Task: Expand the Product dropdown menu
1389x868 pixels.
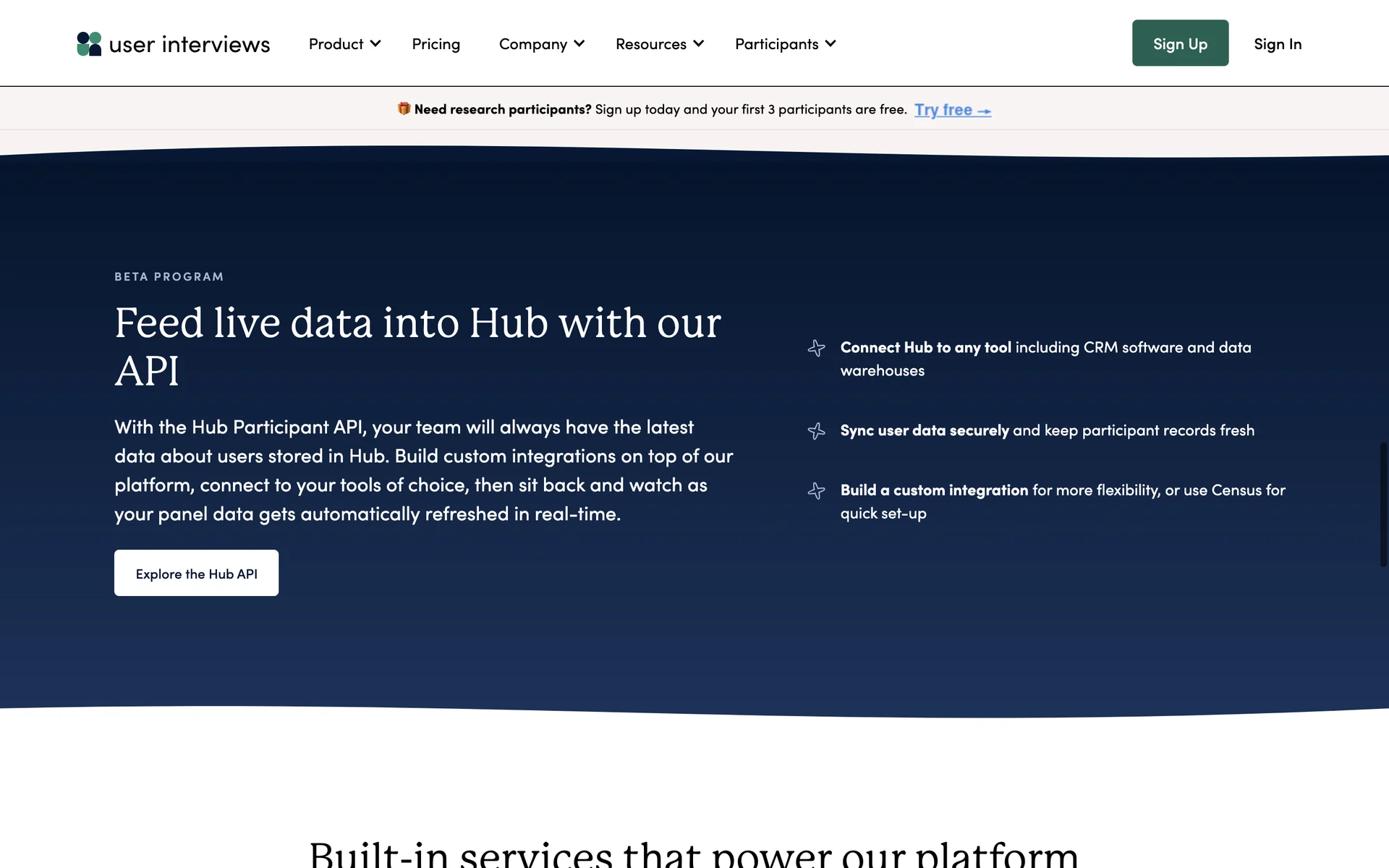Action: pos(344,44)
